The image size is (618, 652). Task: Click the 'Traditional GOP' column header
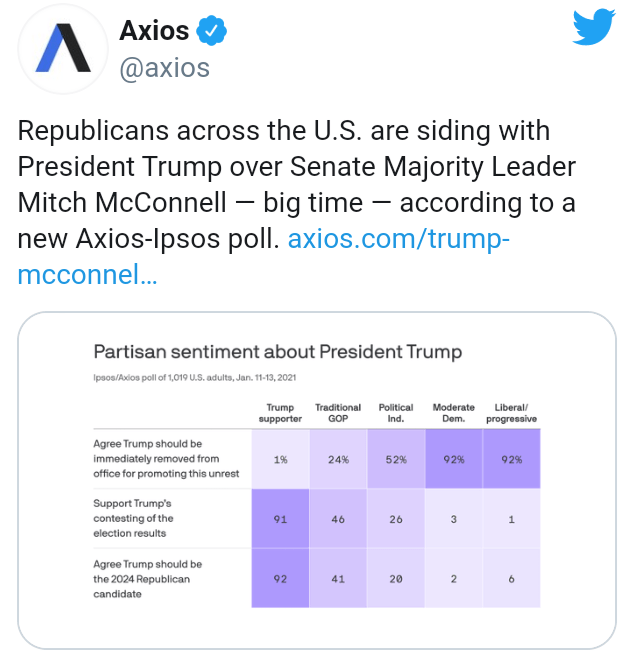coord(338,413)
